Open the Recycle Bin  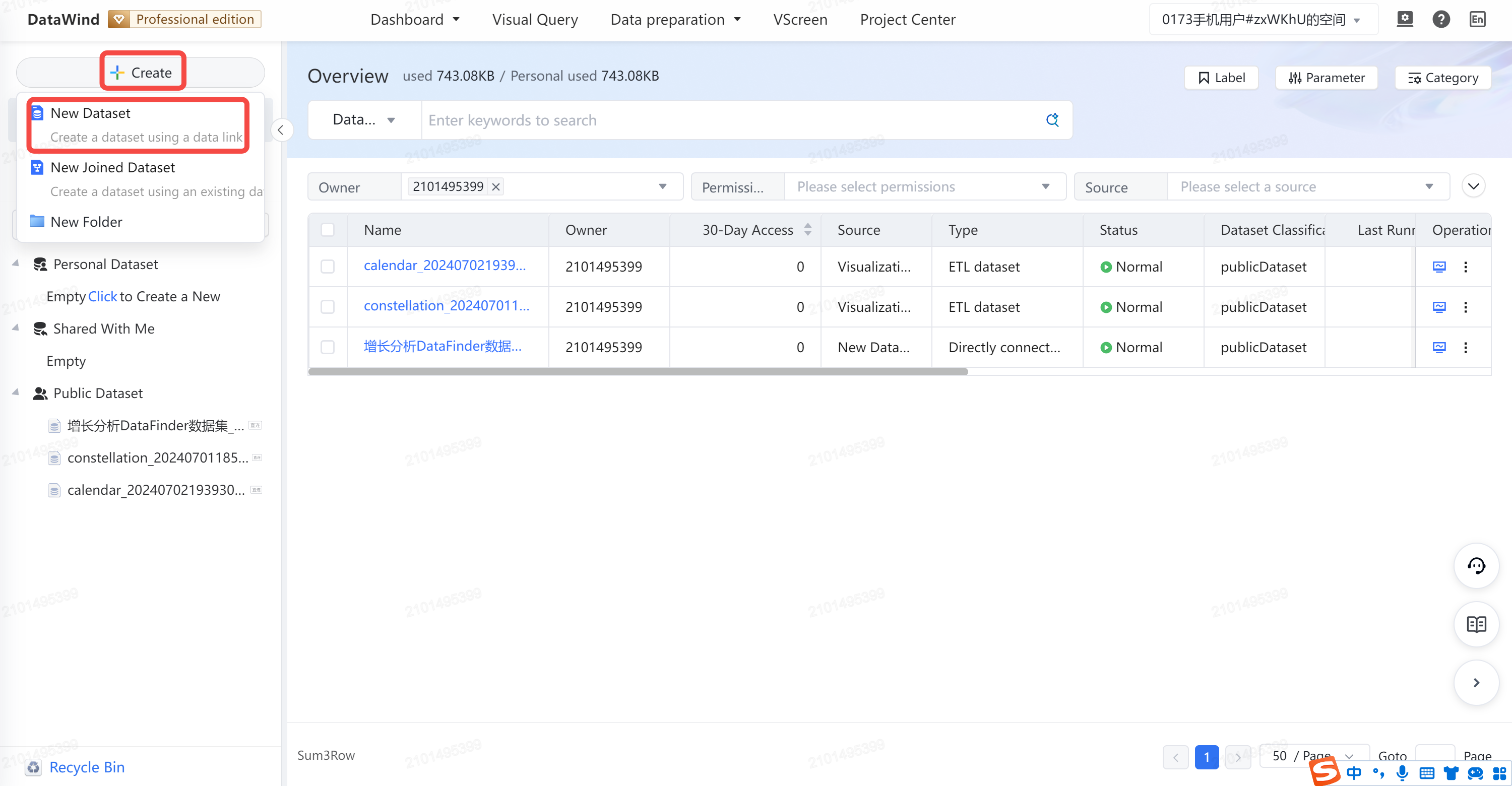coord(75,767)
